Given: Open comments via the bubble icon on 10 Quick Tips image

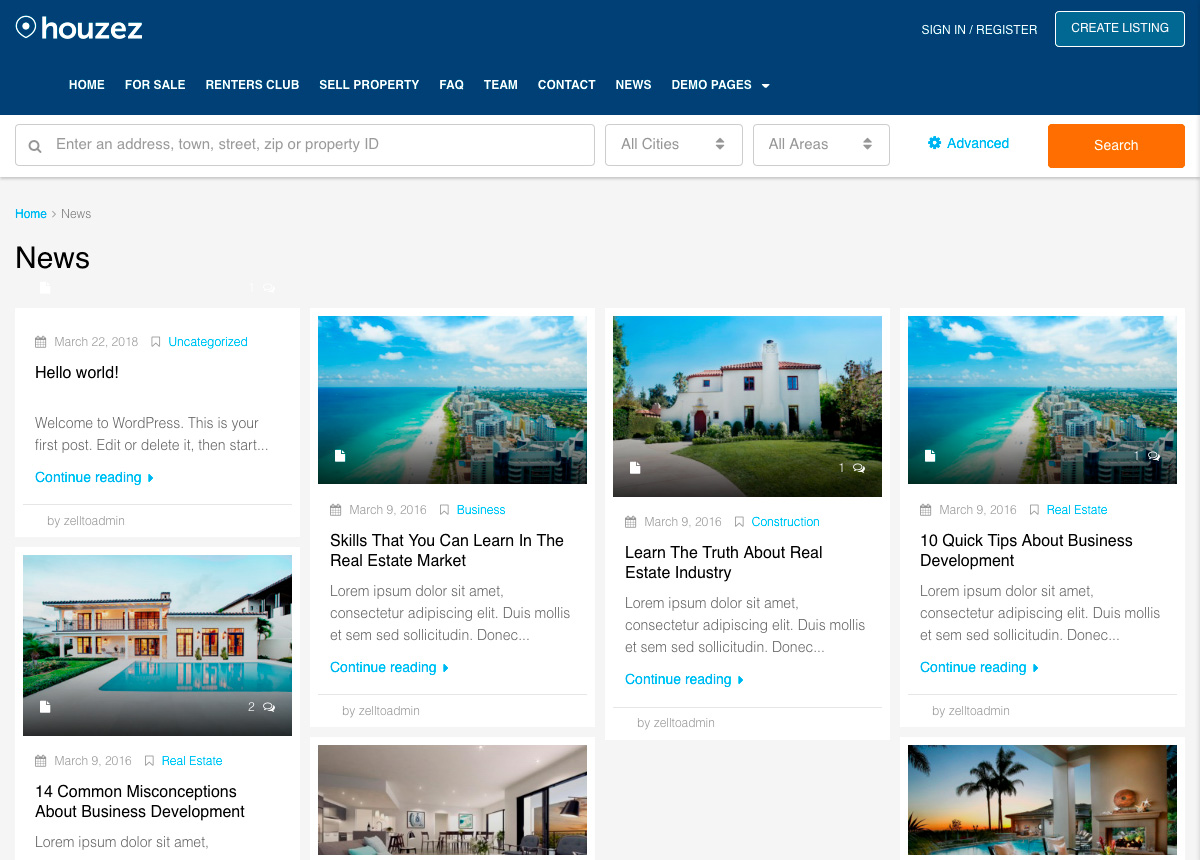Looking at the screenshot, I should click(x=1153, y=456).
